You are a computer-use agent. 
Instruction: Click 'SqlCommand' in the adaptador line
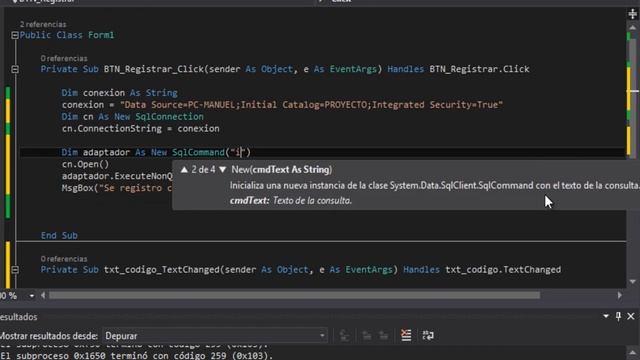click(198, 152)
